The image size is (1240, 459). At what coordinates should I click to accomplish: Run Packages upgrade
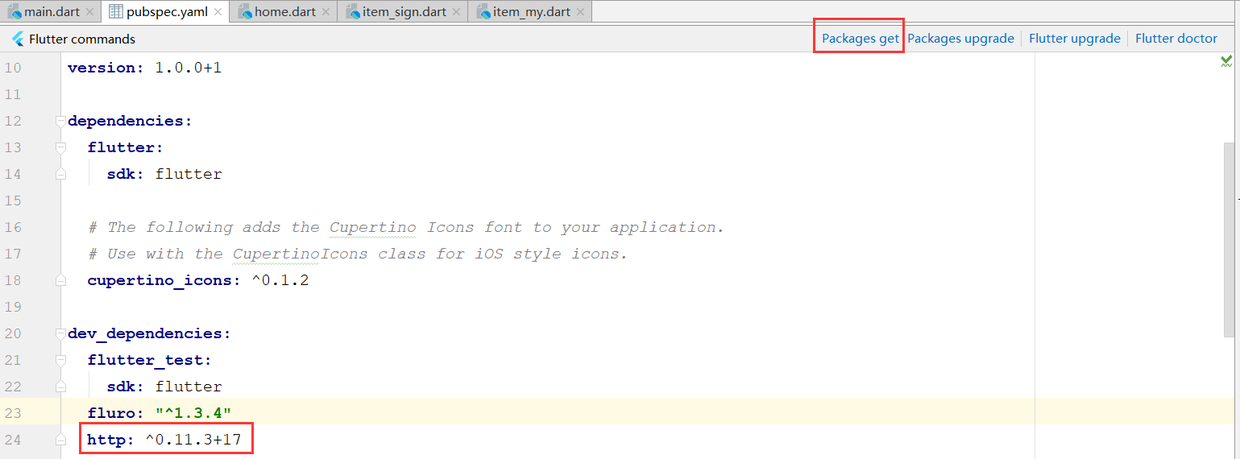coord(960,39)
